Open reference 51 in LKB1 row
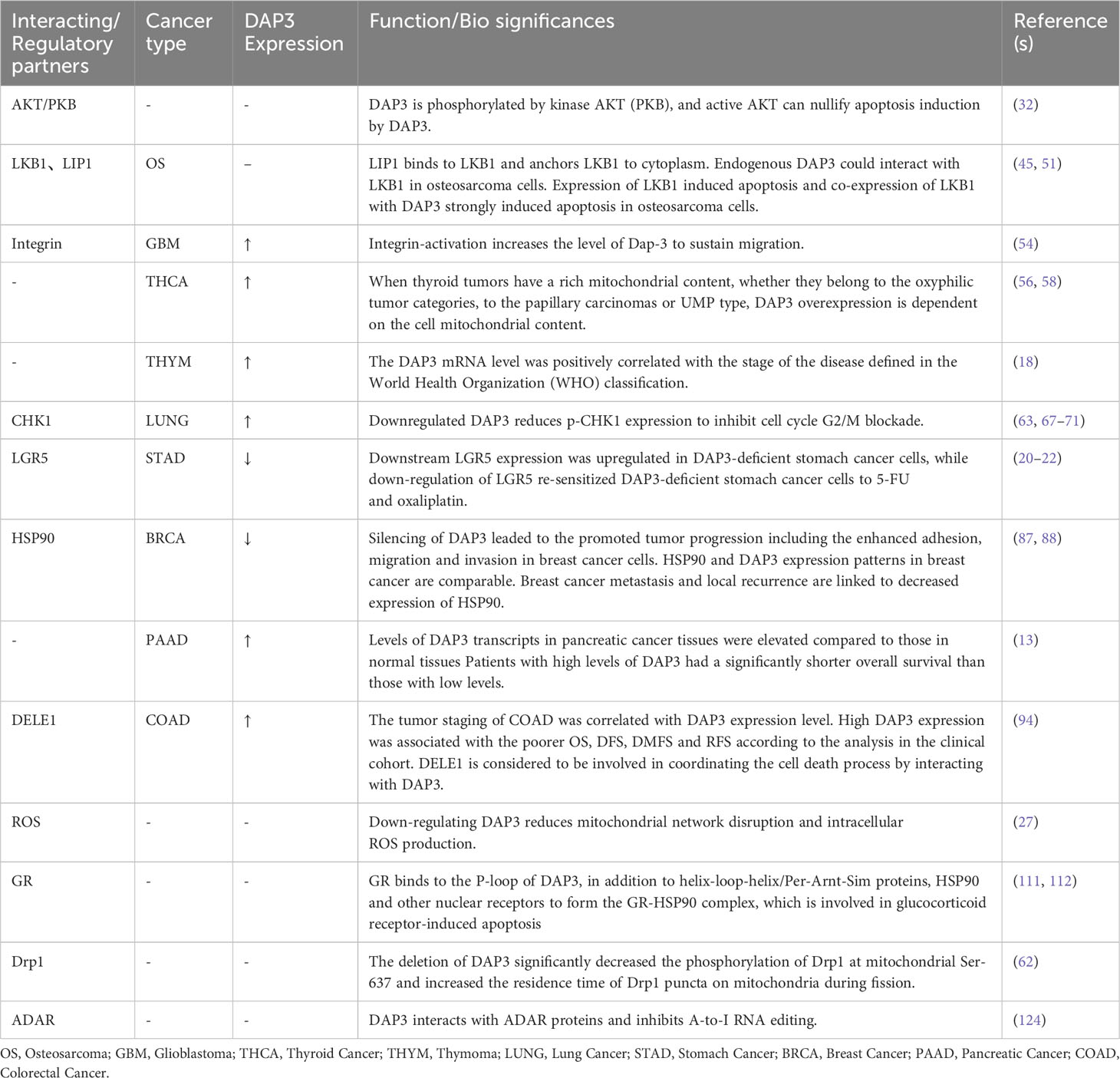Viewport: 1120px width, 1078px height. click(1049, 163)
